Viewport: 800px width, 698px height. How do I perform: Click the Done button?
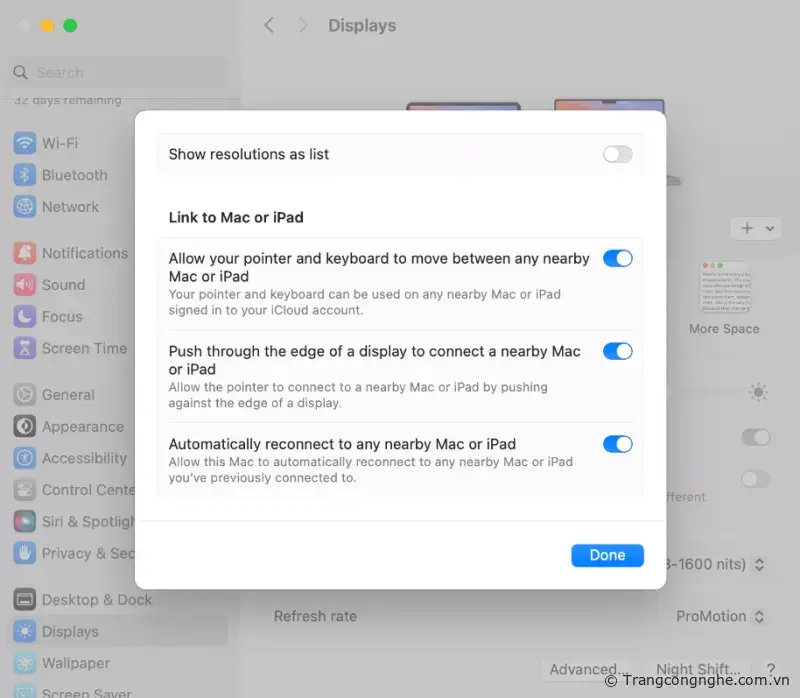607,555
